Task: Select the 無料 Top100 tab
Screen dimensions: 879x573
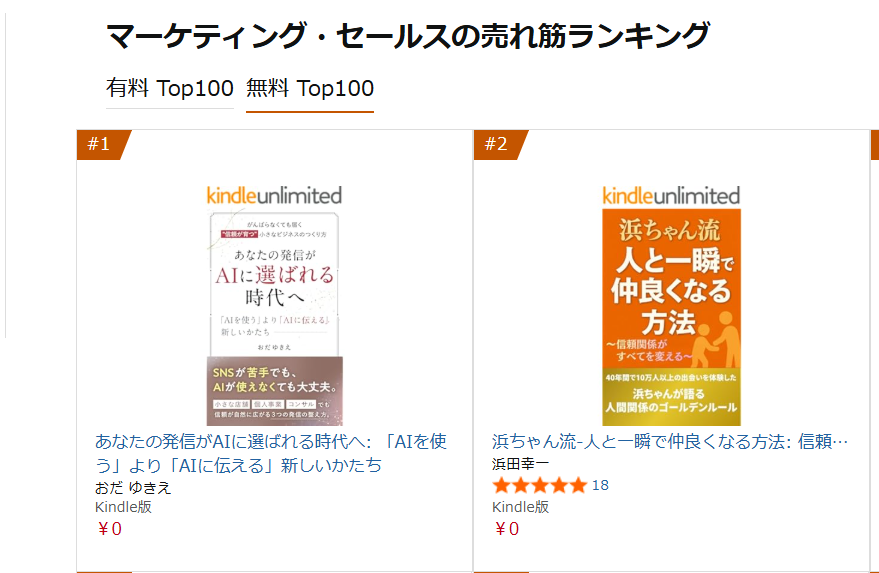Action: [310, 89]
